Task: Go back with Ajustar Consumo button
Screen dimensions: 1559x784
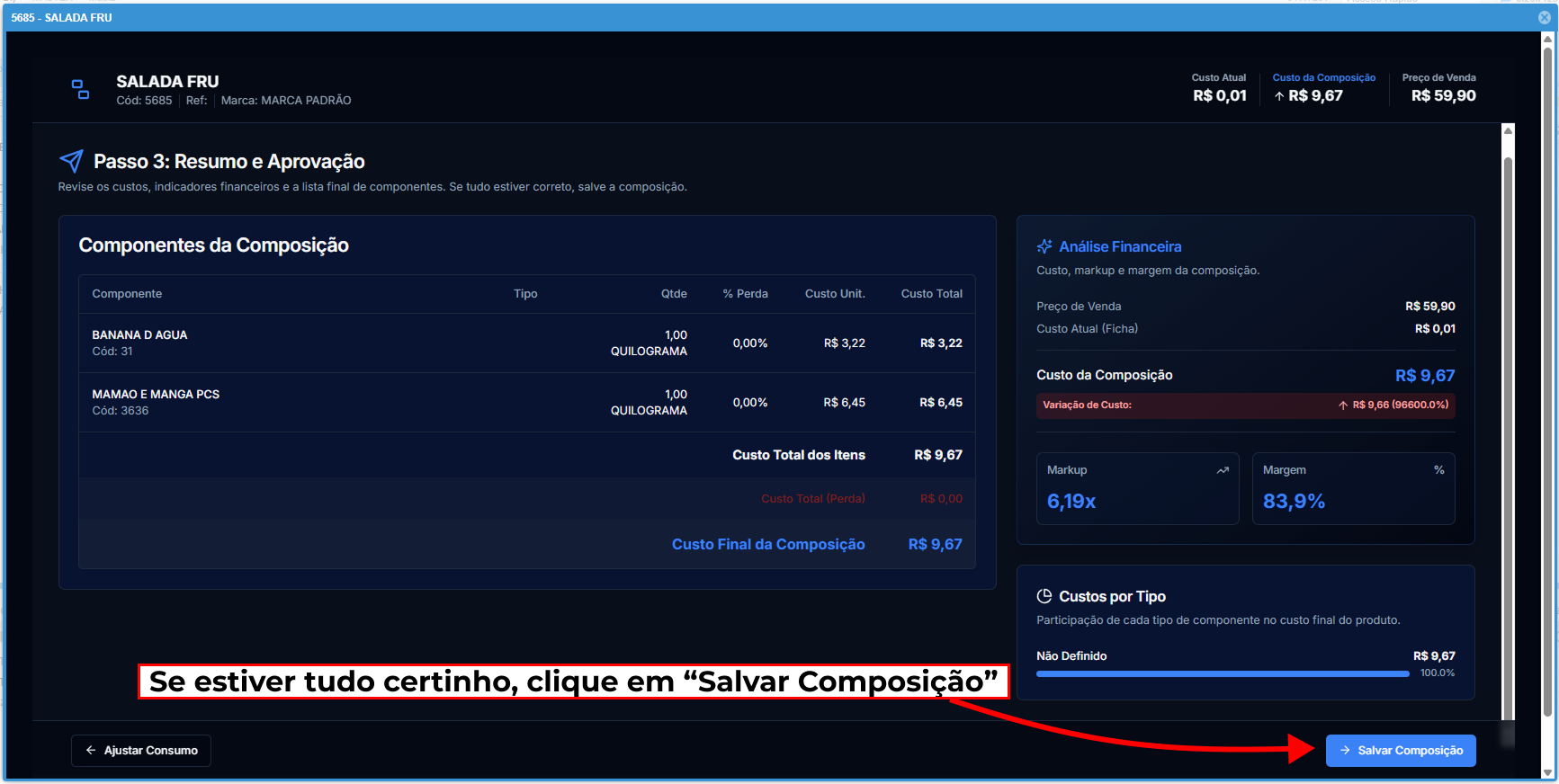Action: (x=141, y=751)
